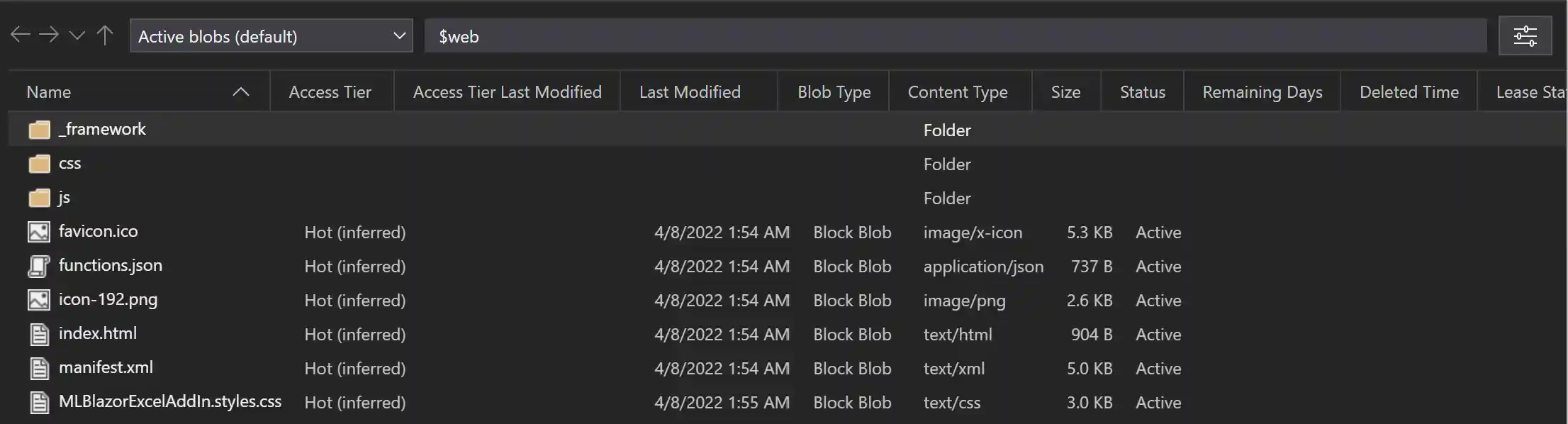
Task: Click the icon-192.png image icon
Action: point(38,299)
